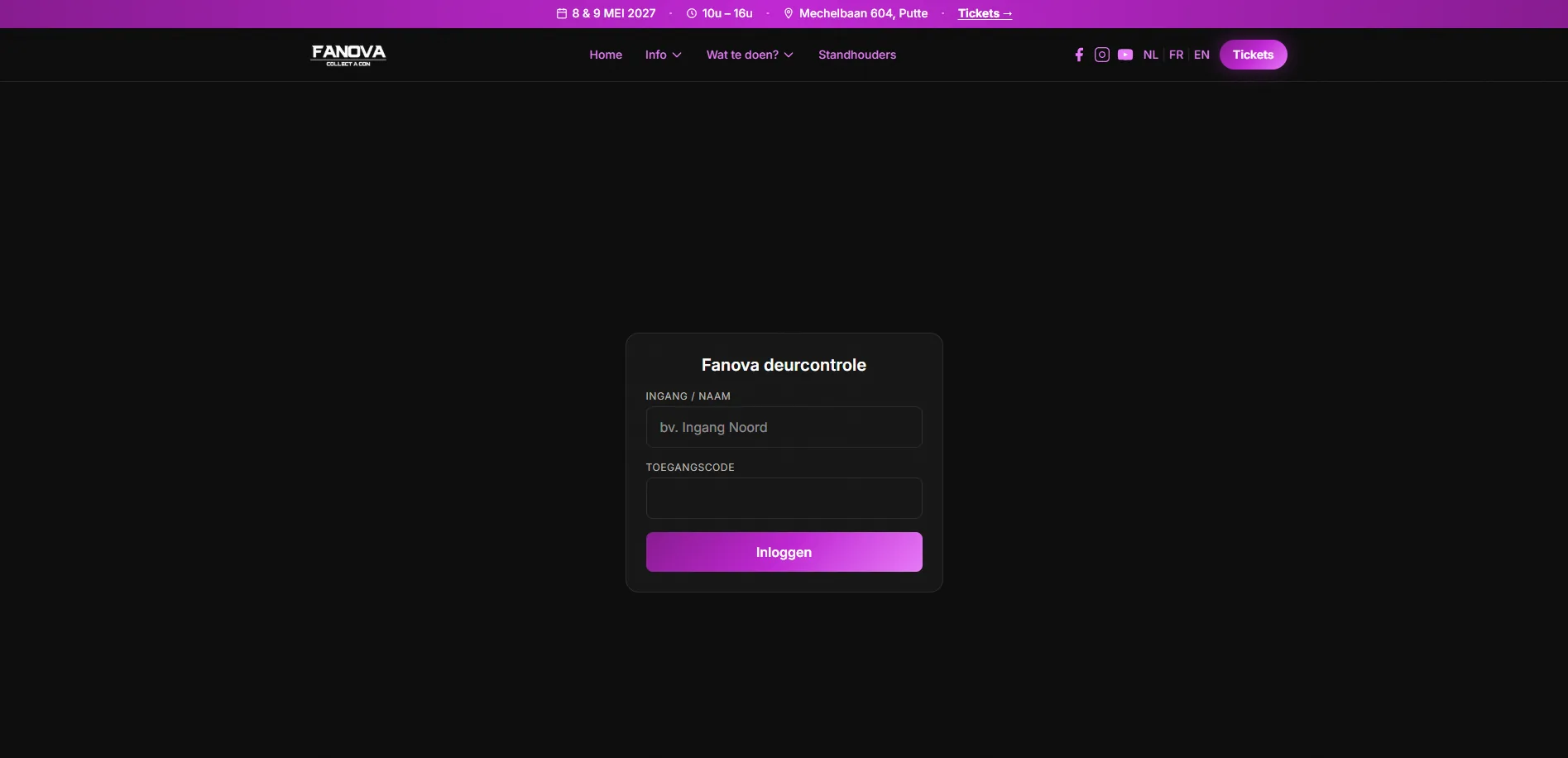Open the Fanova Facebook page icon

pyautogui.click(x=1079, y=55)
